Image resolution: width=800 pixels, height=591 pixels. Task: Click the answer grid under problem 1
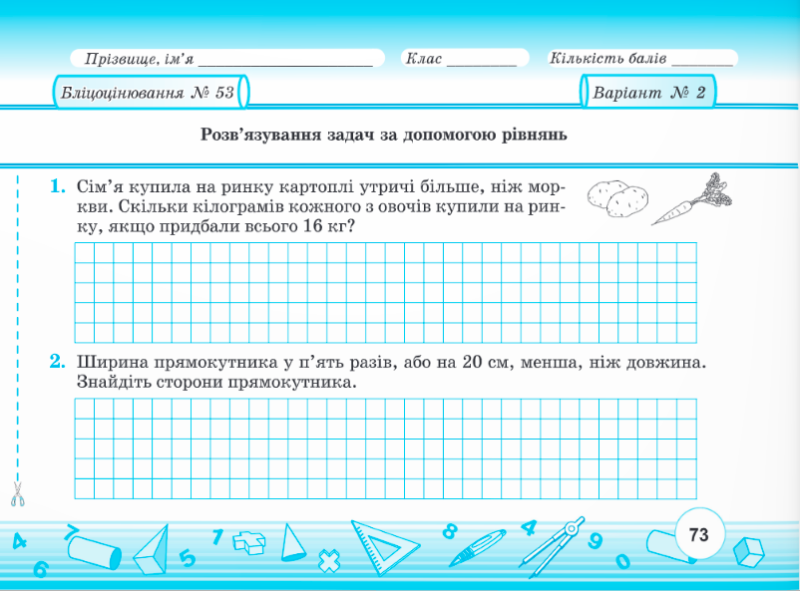point(385,291)
